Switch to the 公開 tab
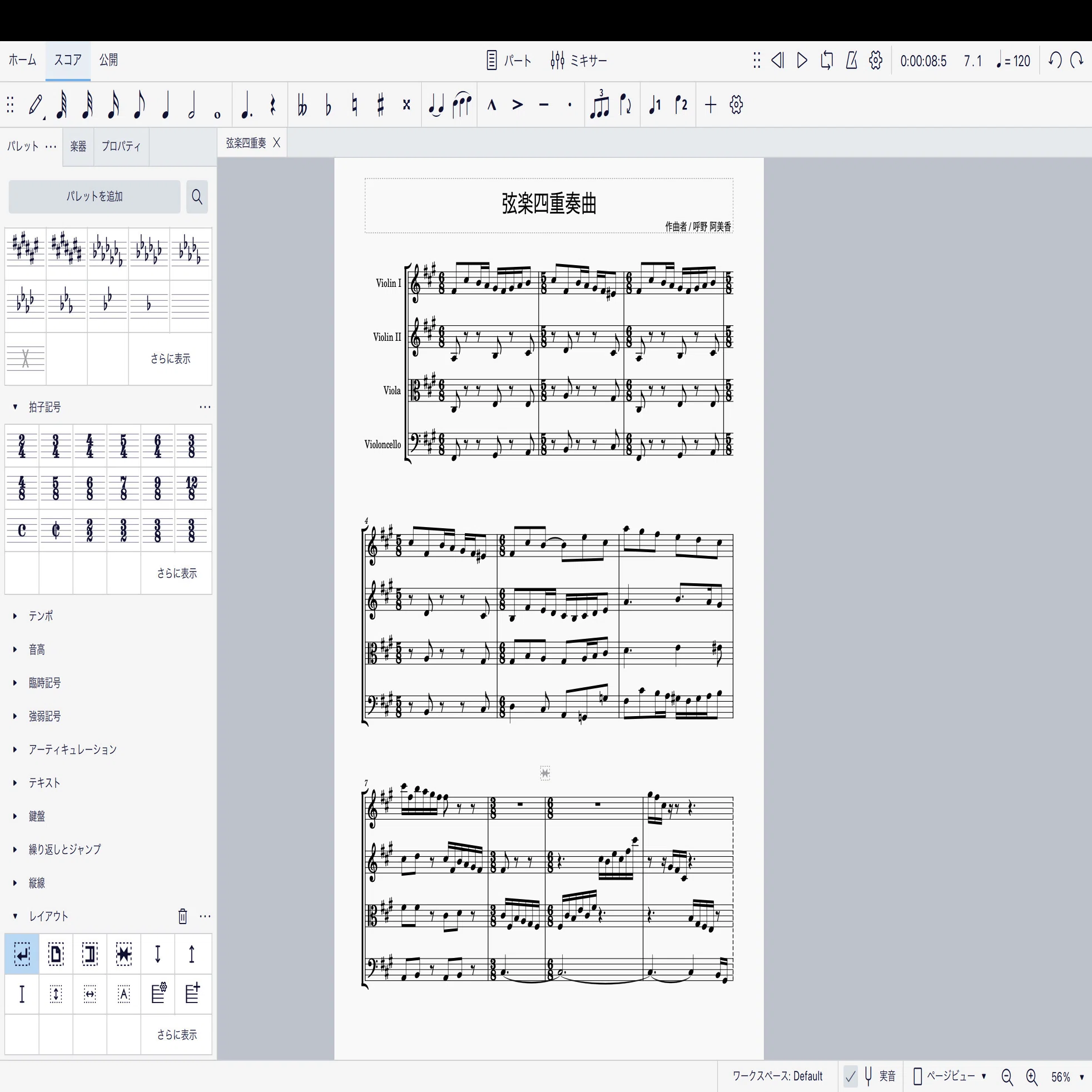The width and height of the screenshot is (1092, 1092). [x=108, y=60]
